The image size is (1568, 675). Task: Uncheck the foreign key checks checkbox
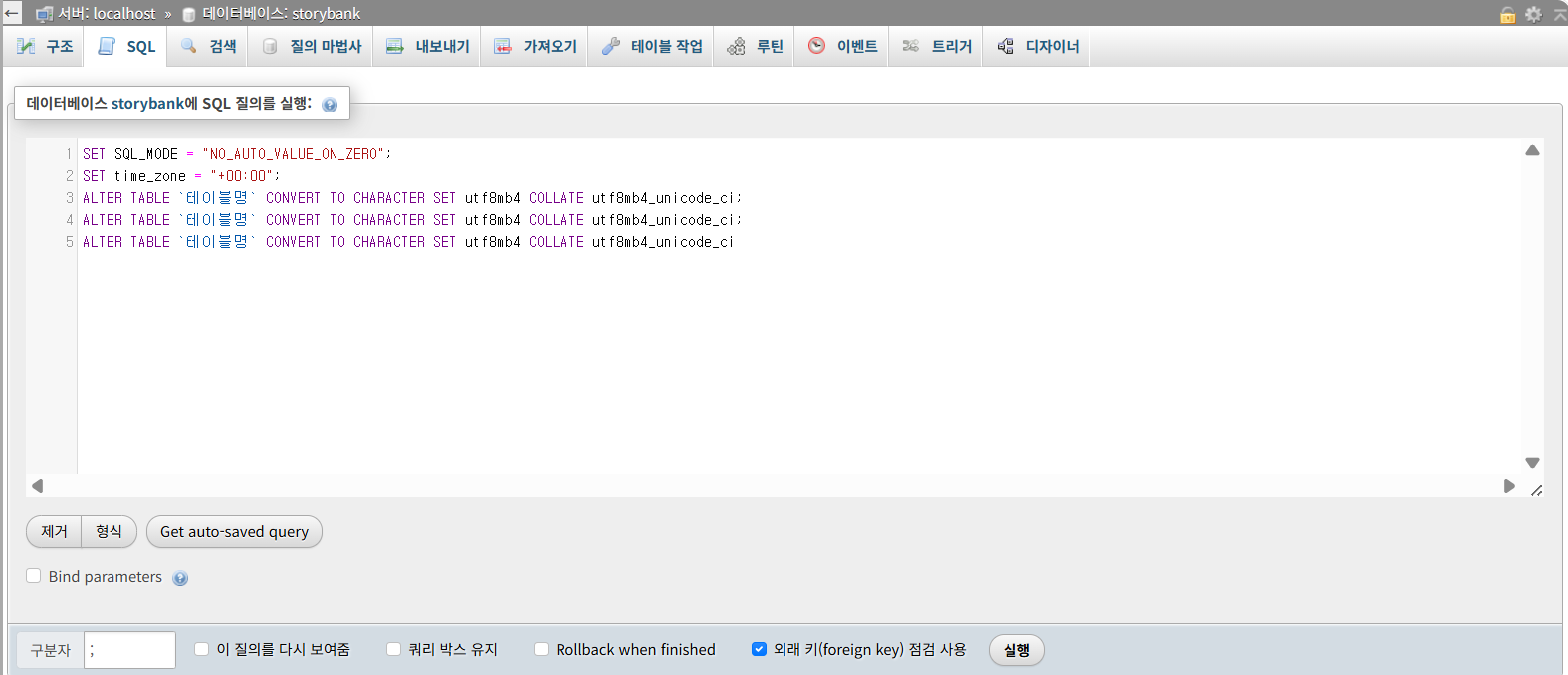(759, 649)
